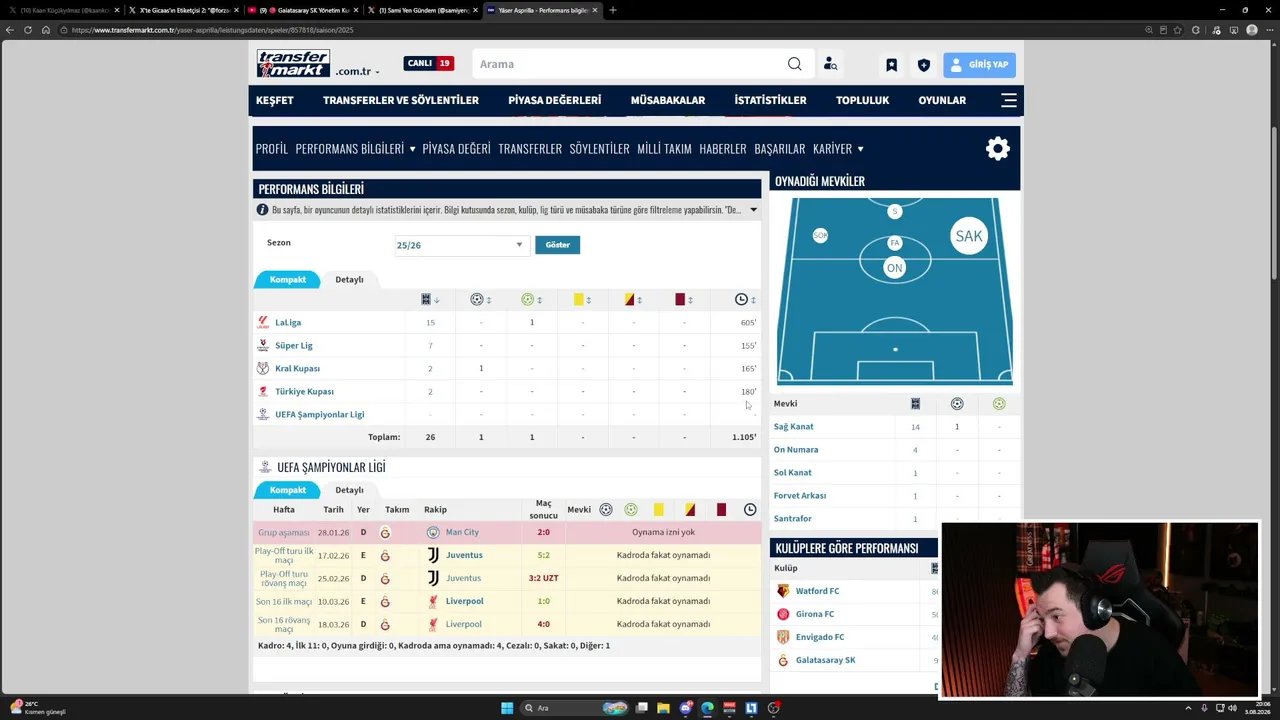
Task: Sort by yellow cards column
Action: (x=582, y=300)
